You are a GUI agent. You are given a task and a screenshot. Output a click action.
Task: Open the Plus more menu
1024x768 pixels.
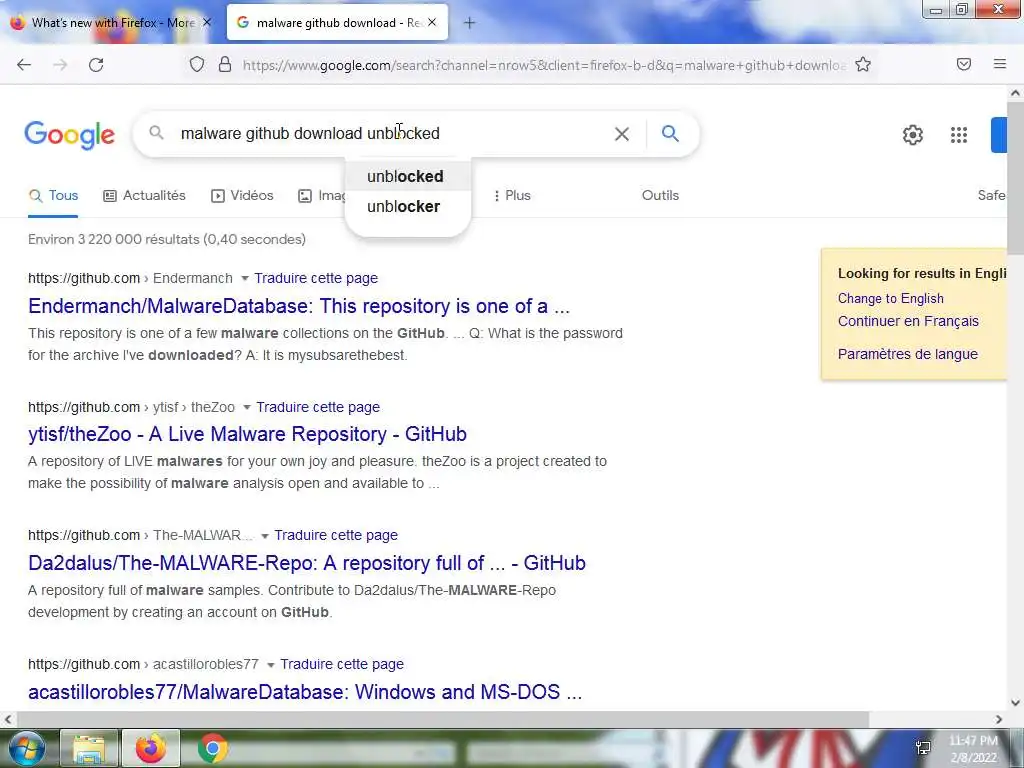(x=512, y=196)
